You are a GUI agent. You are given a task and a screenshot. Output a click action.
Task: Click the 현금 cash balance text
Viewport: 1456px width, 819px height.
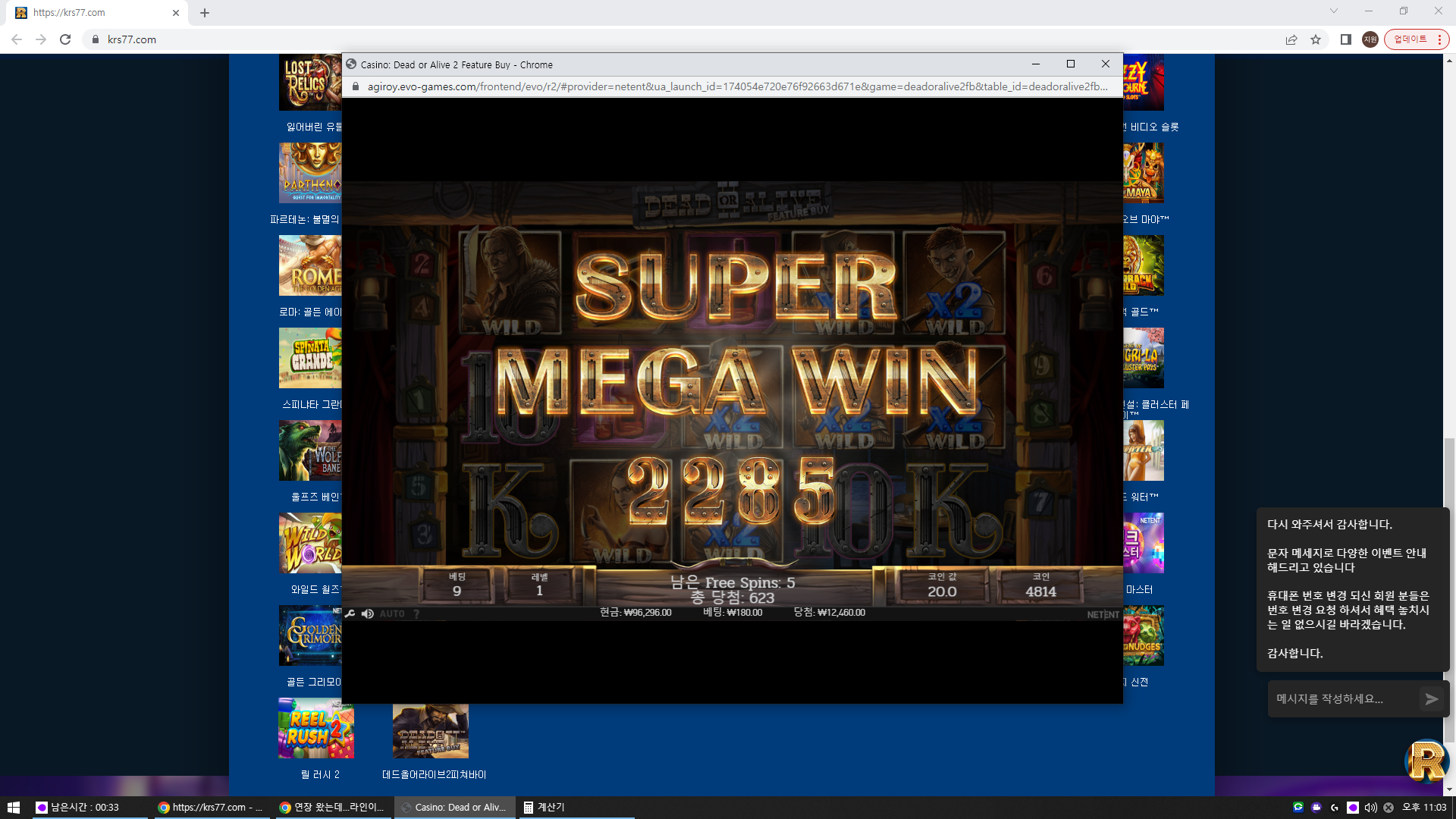tap(635, 613)
